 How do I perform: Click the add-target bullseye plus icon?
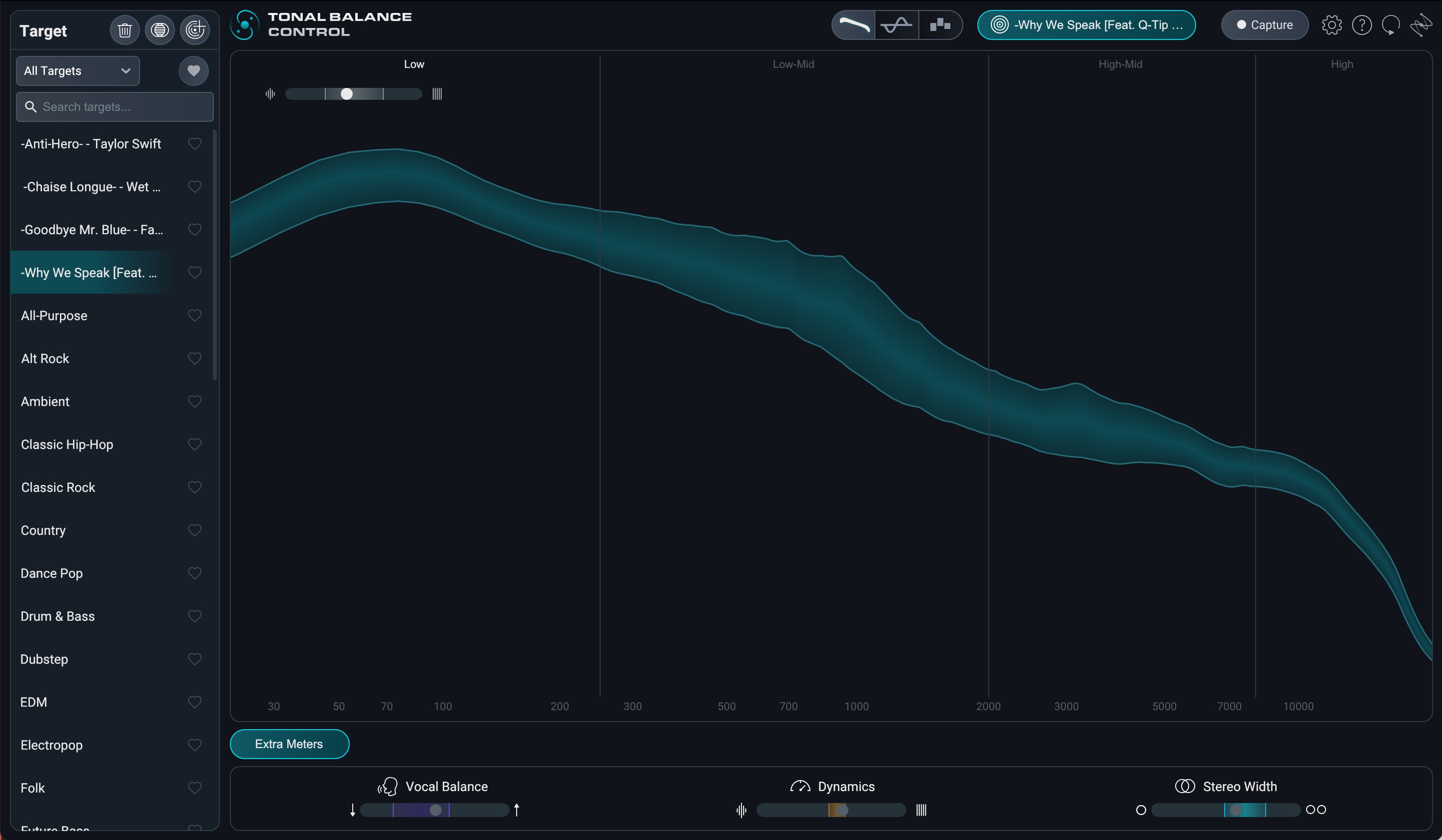tap(194, 30)
